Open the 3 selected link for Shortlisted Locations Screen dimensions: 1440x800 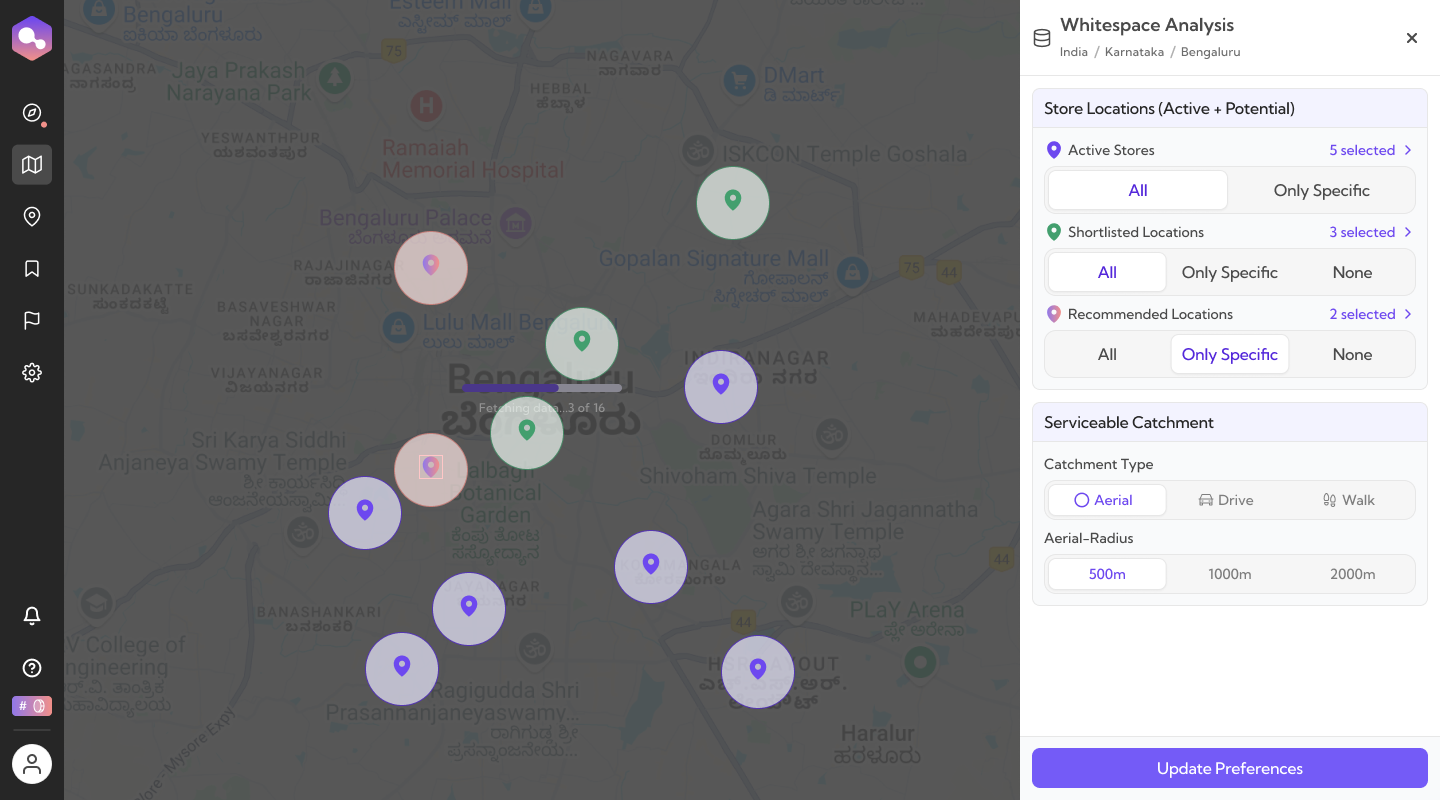click(x=1362, y=232)
